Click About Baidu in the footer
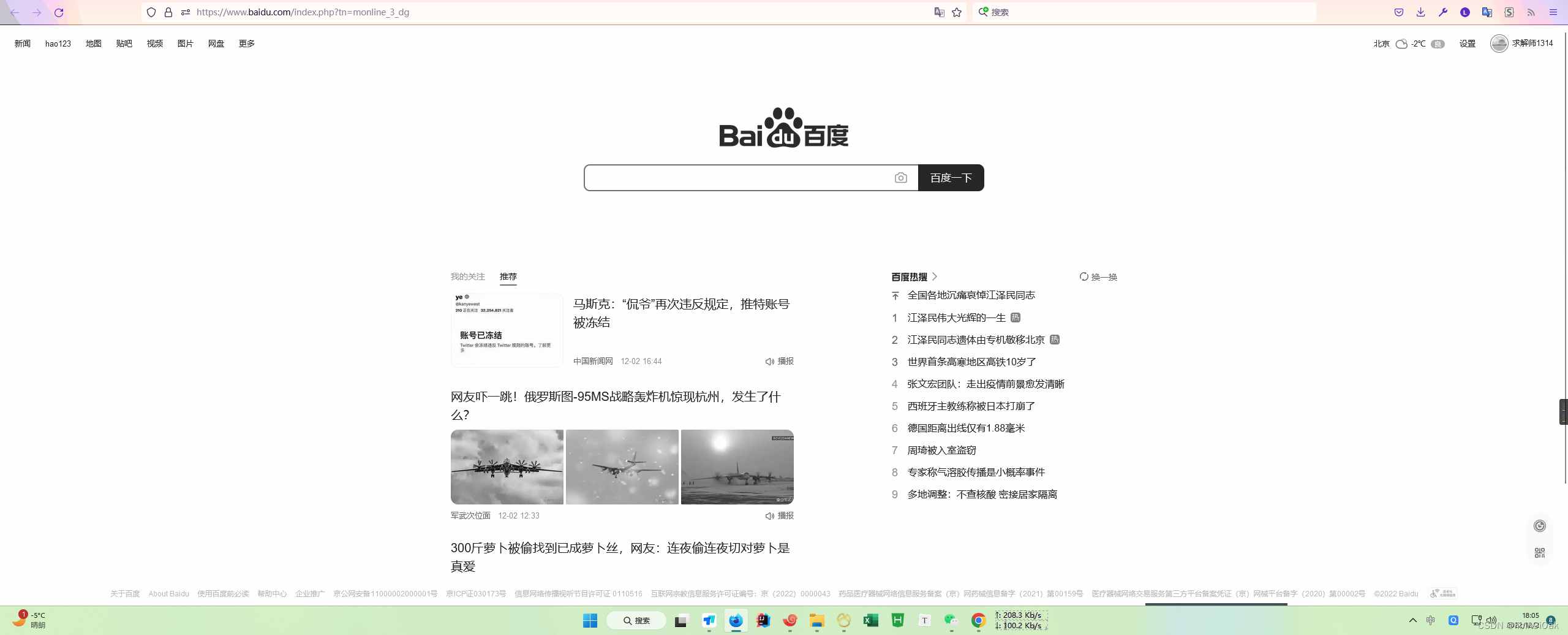 point(169,594)
